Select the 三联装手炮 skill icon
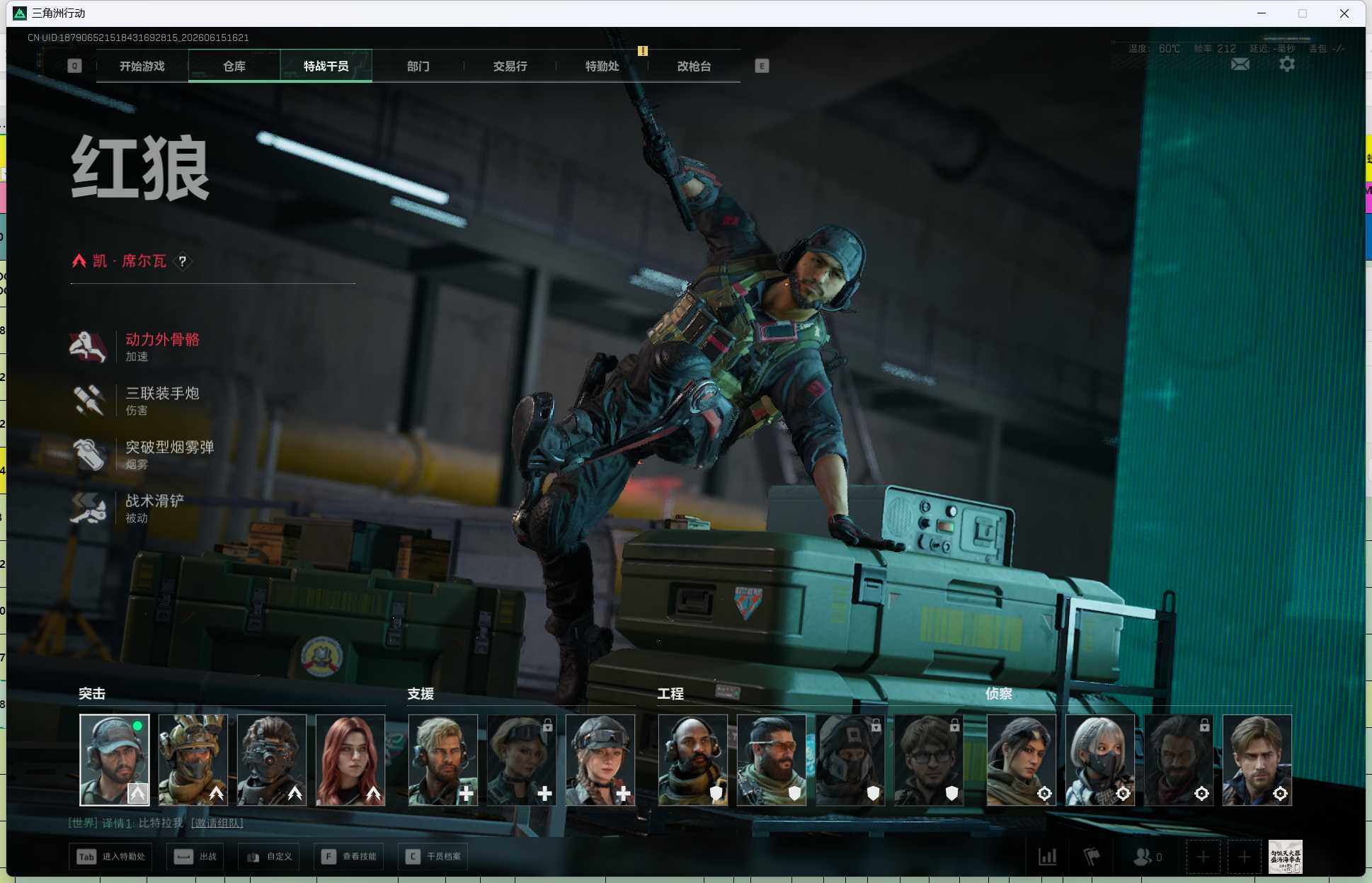 88,400
